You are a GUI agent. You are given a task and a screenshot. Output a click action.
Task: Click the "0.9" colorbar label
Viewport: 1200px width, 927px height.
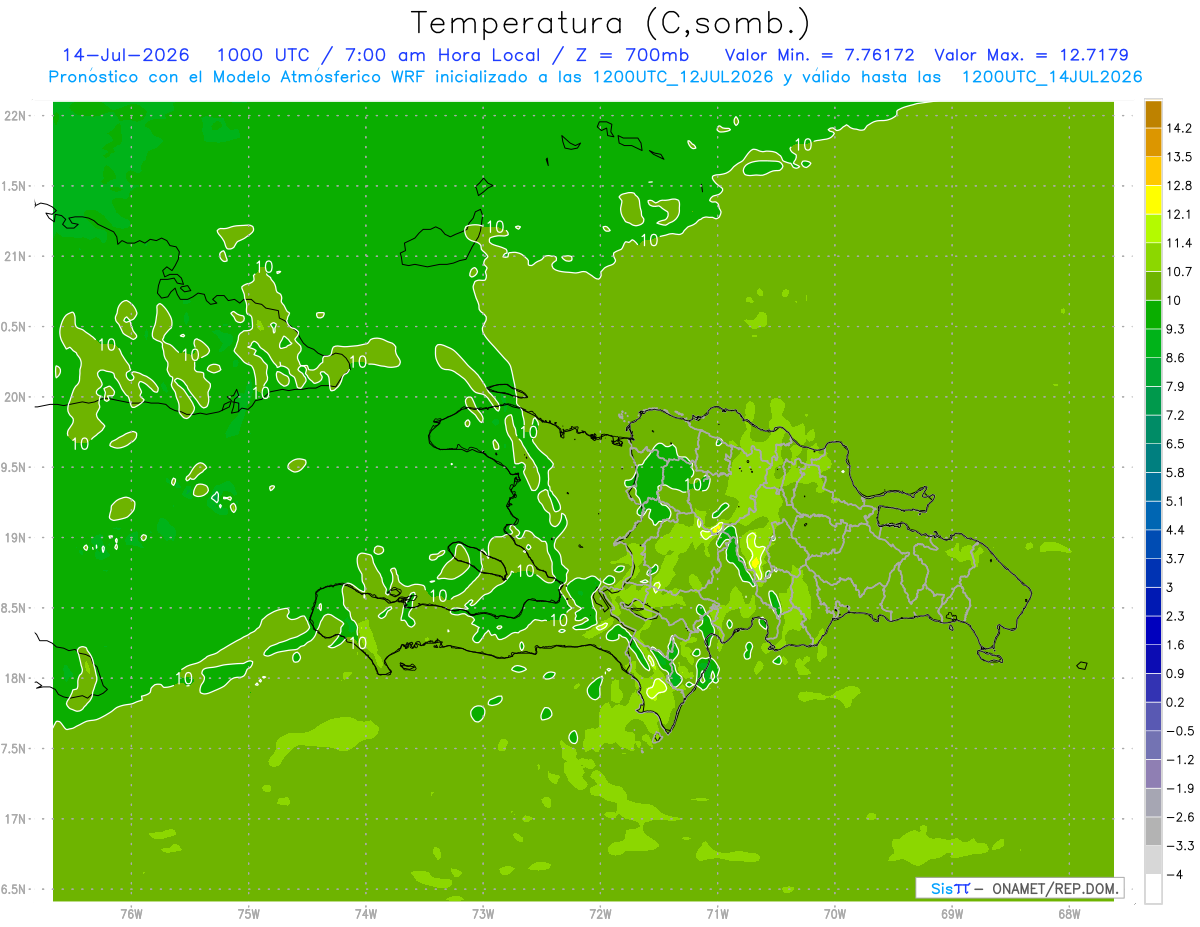pyautogui.click(x=1176, y=673)
